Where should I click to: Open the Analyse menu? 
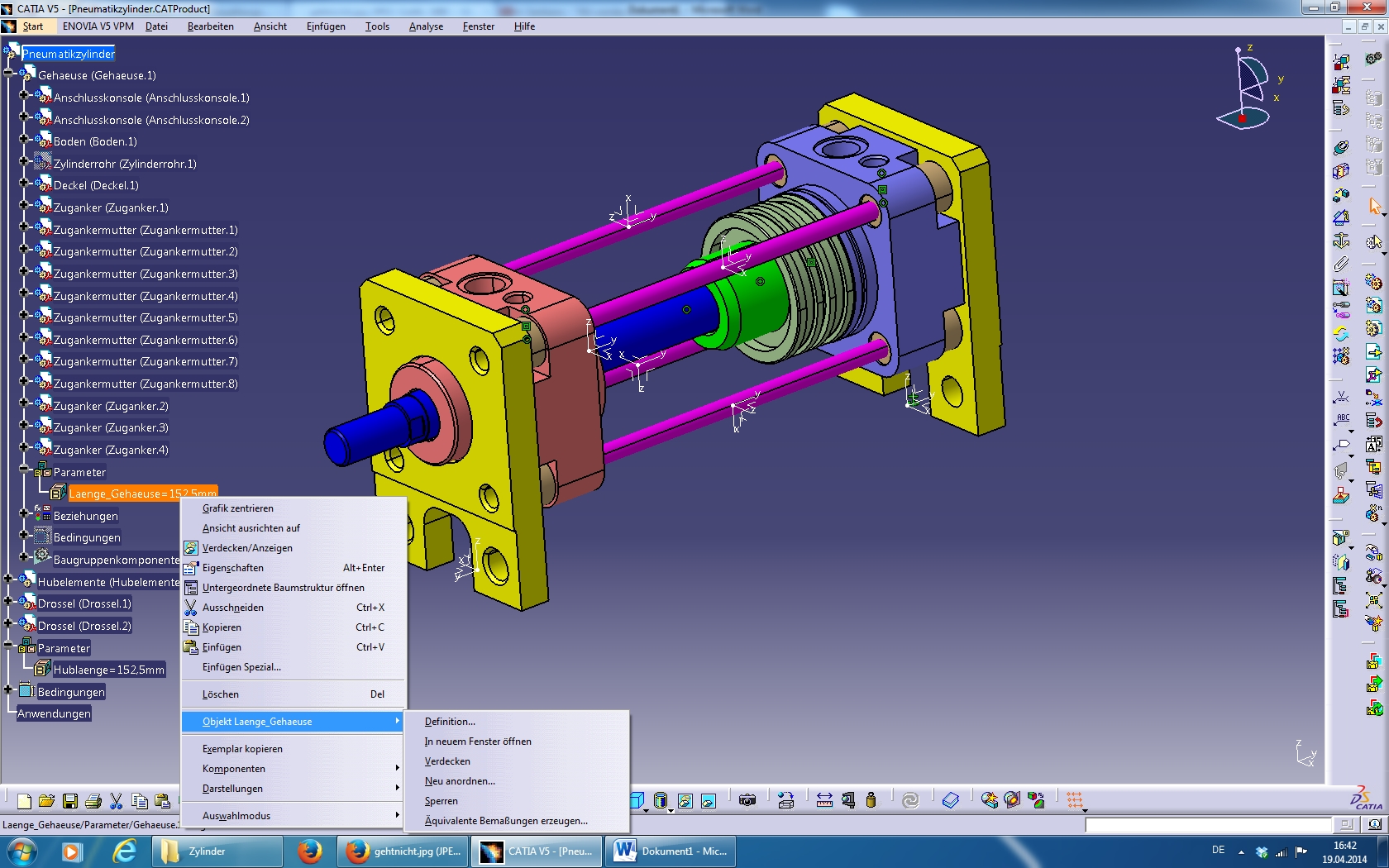point(426,26)
